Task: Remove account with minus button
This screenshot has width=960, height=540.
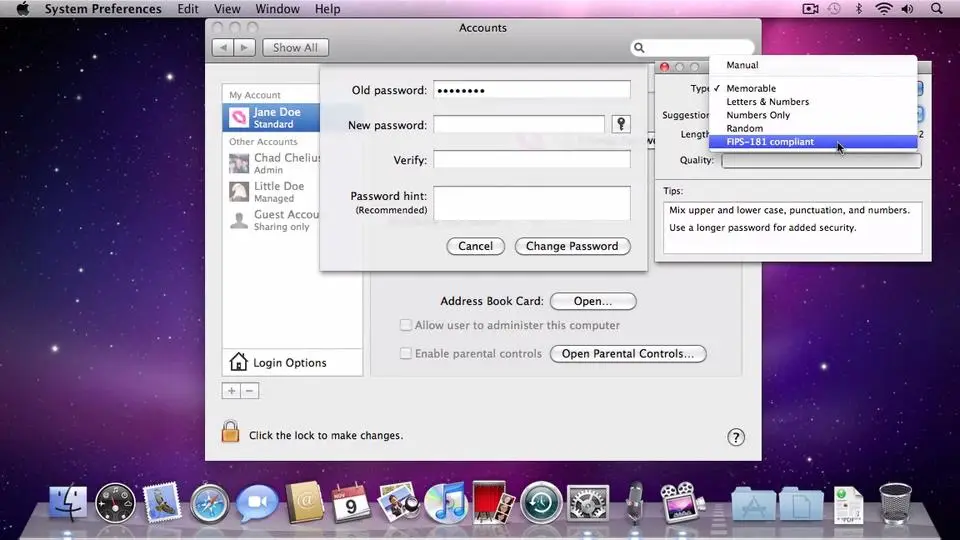Action: pos(250,391)
